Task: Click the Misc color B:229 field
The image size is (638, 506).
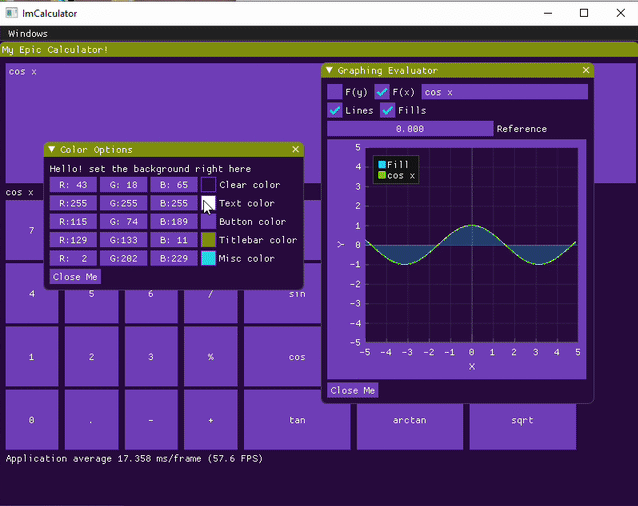Action: pos(174,258)
